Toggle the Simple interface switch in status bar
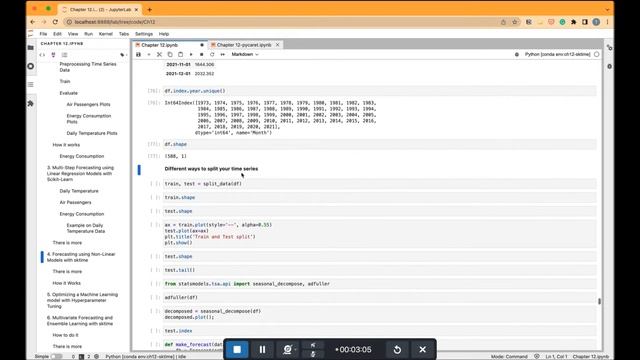Image resolution: width=640 pixels, height=360 pixels. point(57,356)
